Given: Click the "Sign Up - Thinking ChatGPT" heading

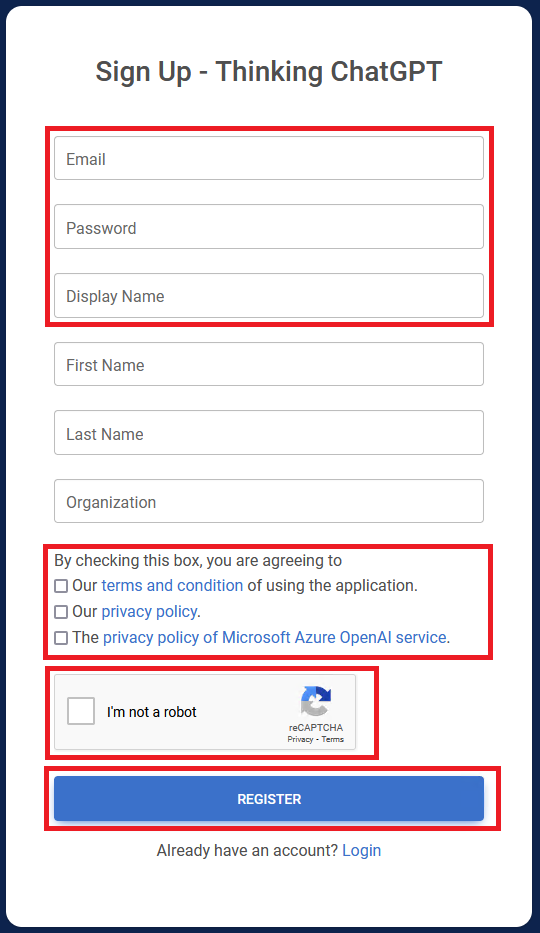Looking at the screenshot, I should [x=269, y=71].
